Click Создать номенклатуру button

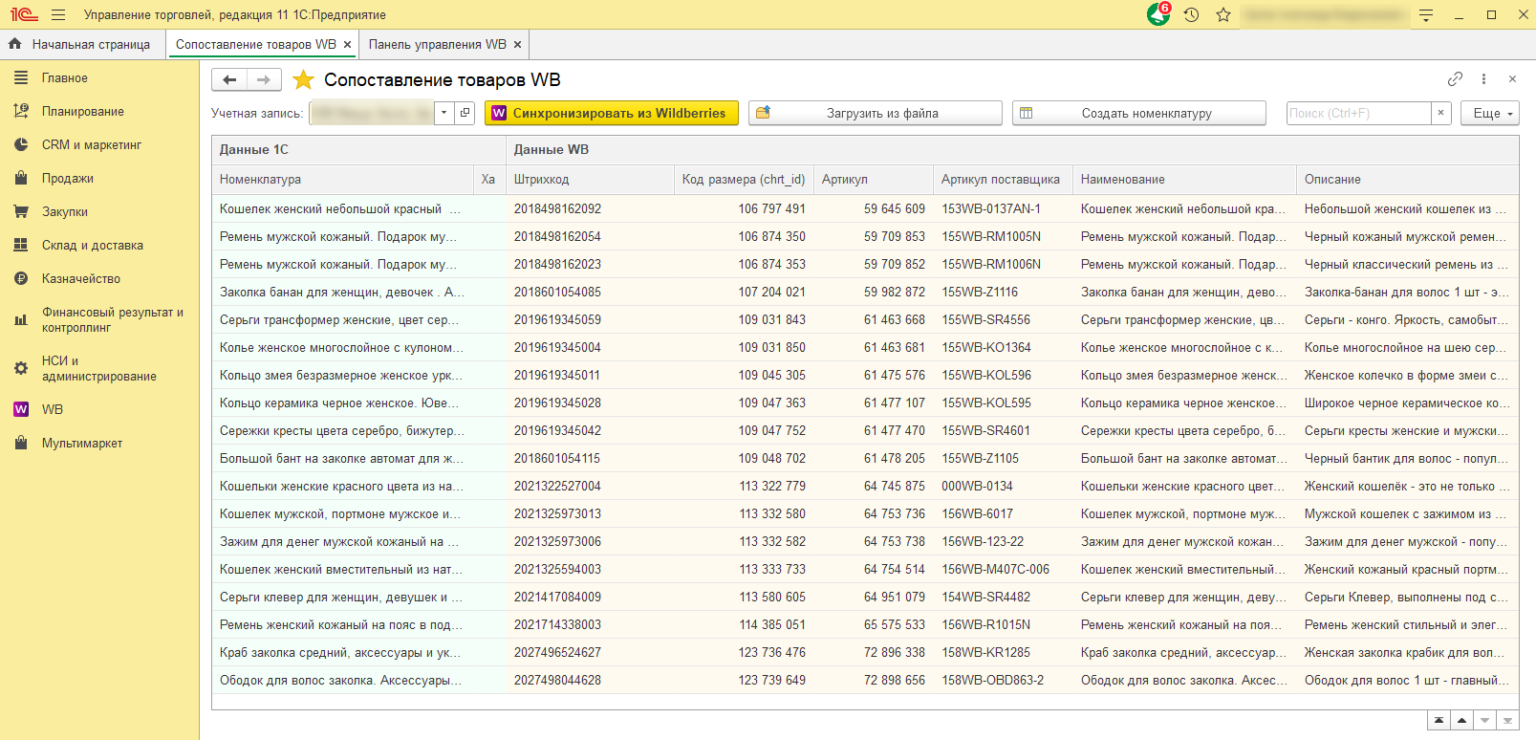click(1138, 113)
